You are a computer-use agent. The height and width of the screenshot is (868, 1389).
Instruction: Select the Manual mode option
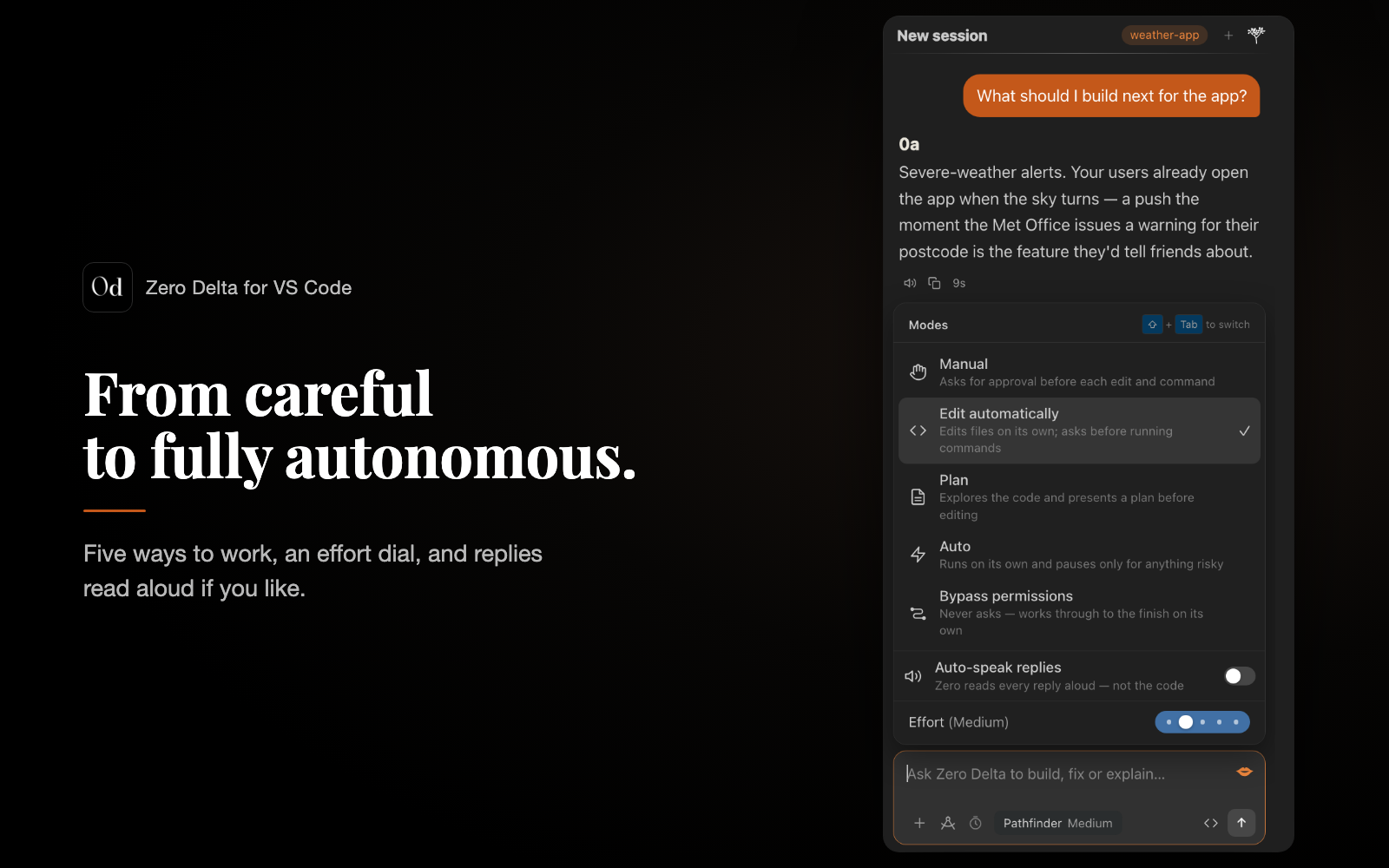[x=1079, y=372]
